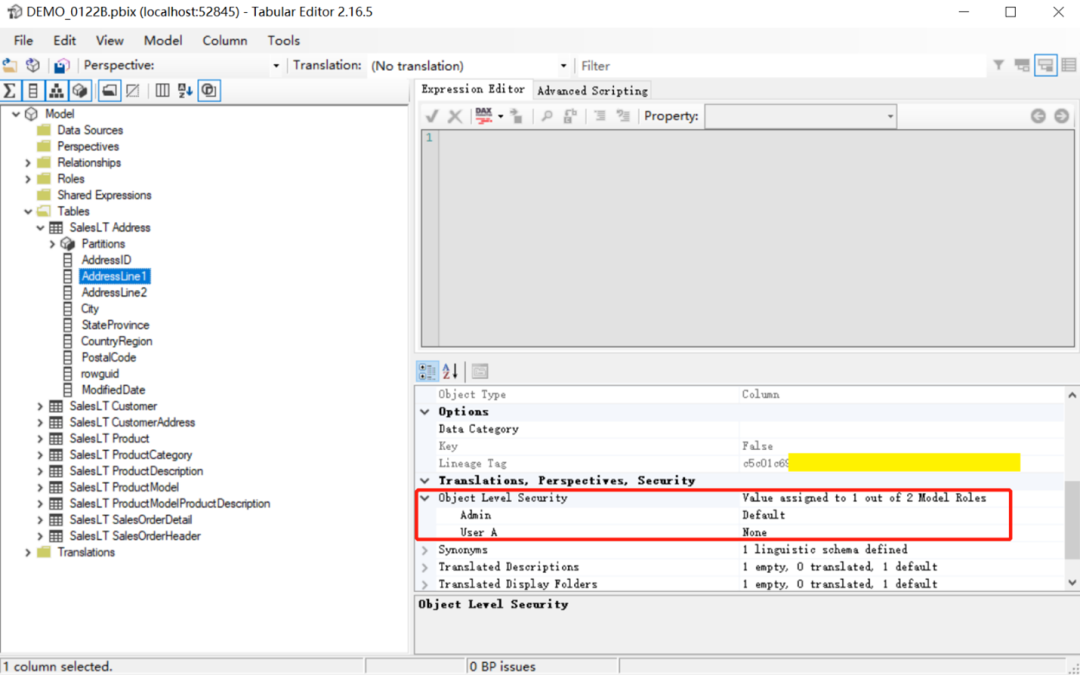
Task: Open the File menu
Action: (23, 41)
